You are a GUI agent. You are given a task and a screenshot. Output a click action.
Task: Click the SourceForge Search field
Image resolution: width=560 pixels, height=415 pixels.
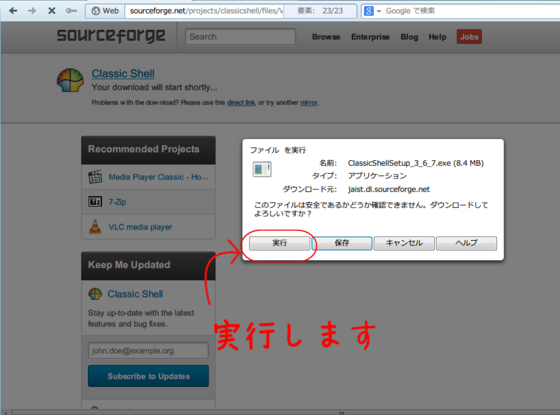[240, 36]
